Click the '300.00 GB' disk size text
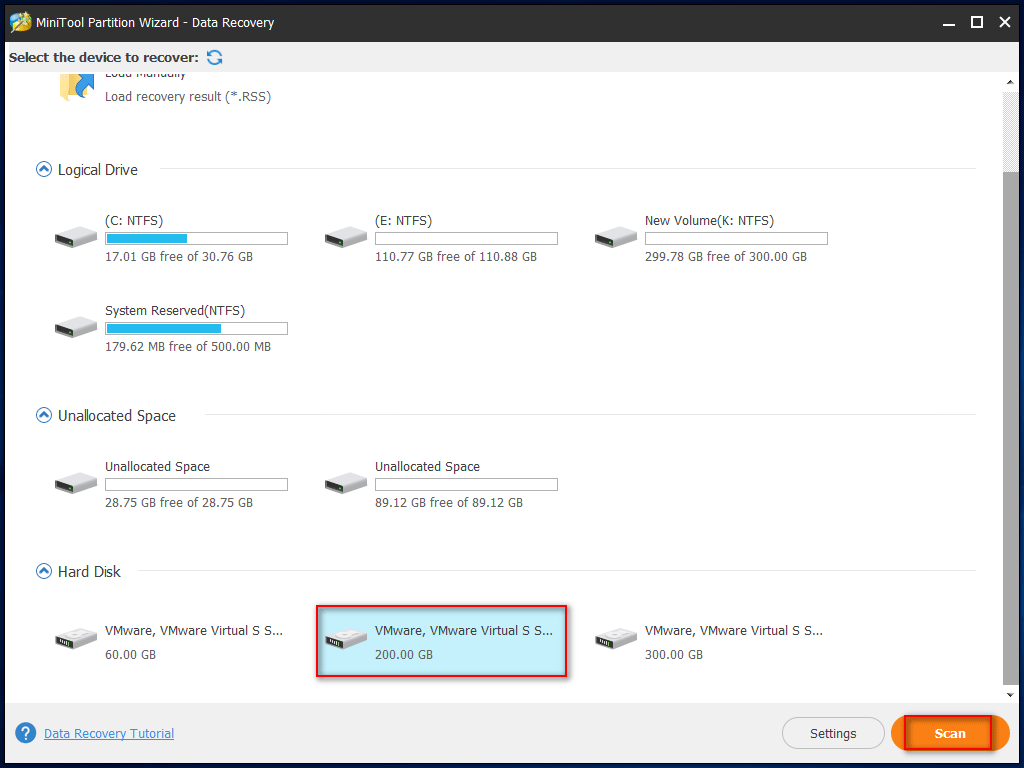This screenshot has height=768, width=1024. (674, 655)
